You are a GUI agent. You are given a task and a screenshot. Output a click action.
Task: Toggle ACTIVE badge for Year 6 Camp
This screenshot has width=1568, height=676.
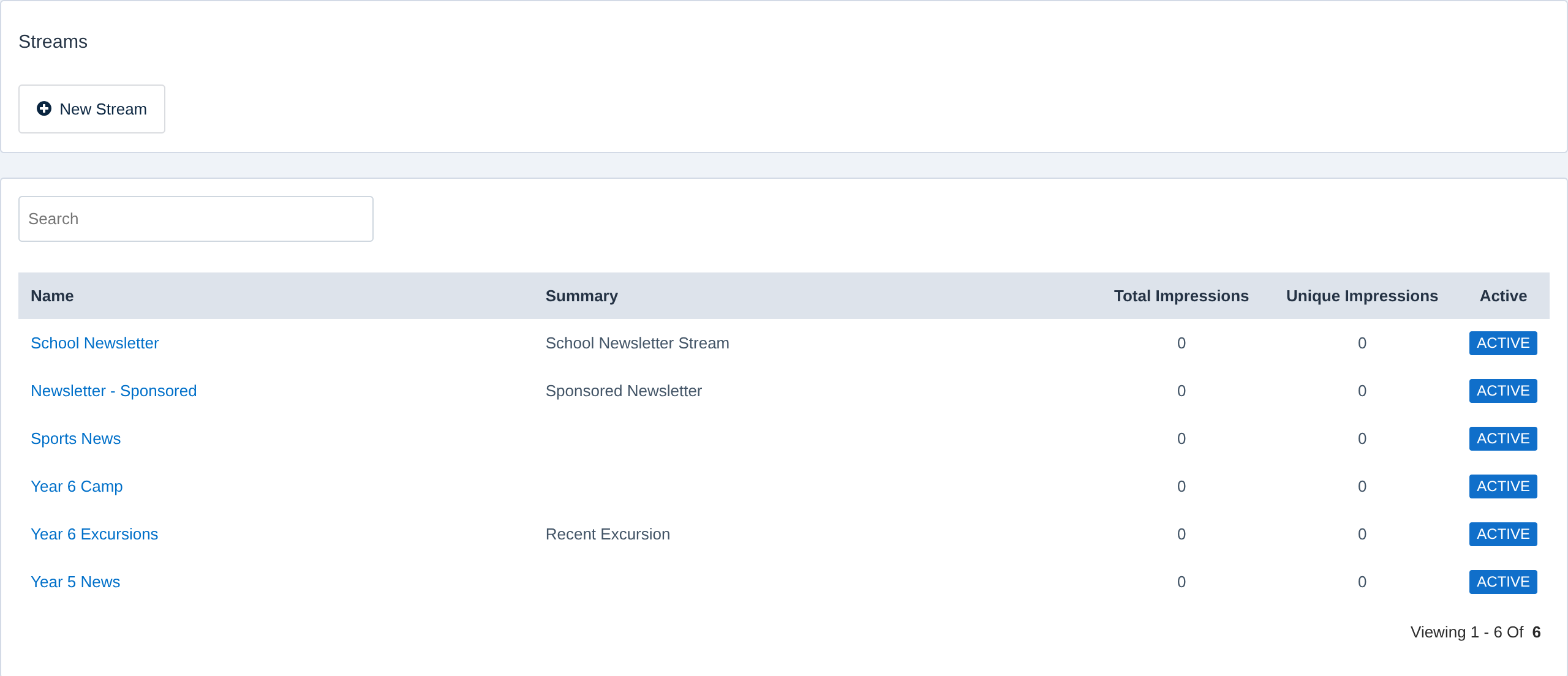[x=1503, y=487]
